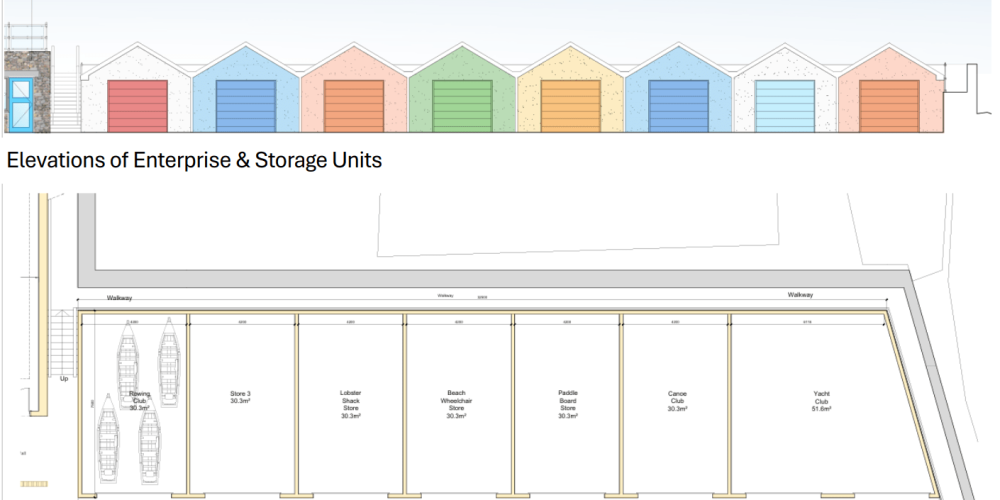Click the staircase drawn in the floor plan
The height and width of the screenshot is (500, 1000).
[x=62, y=342]
